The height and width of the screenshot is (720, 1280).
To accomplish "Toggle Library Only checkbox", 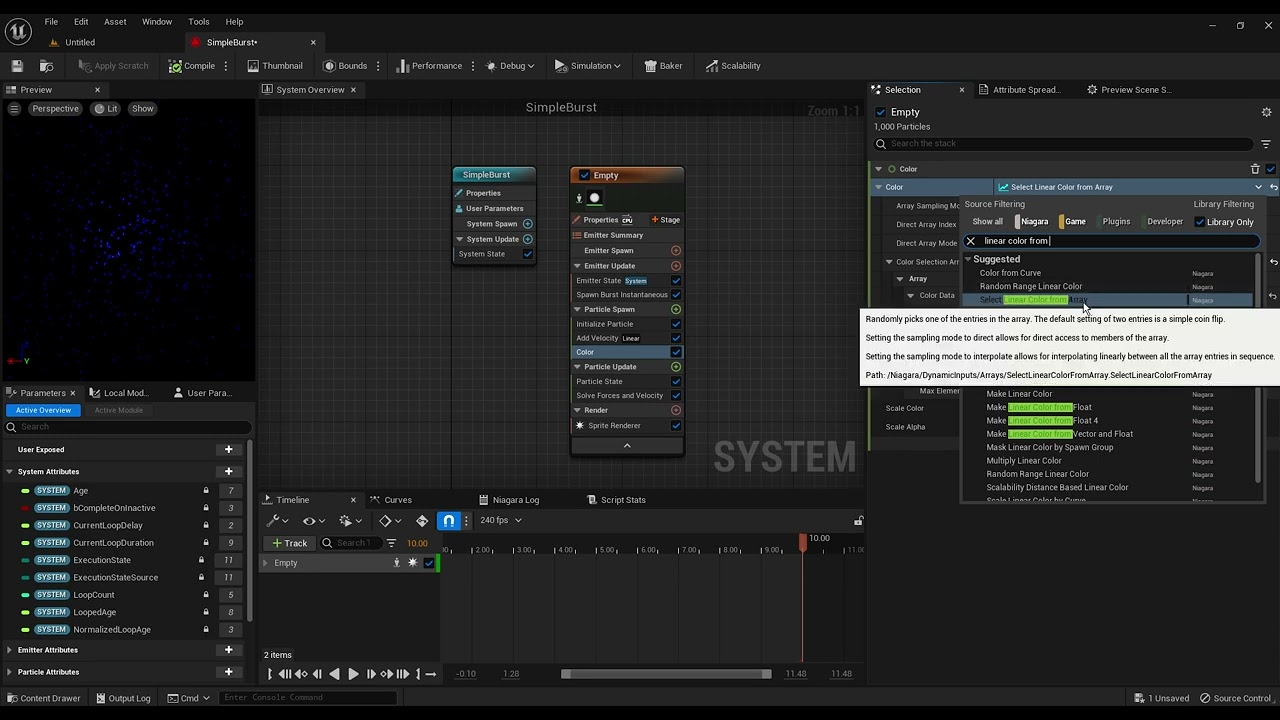I will [1200, 222].
